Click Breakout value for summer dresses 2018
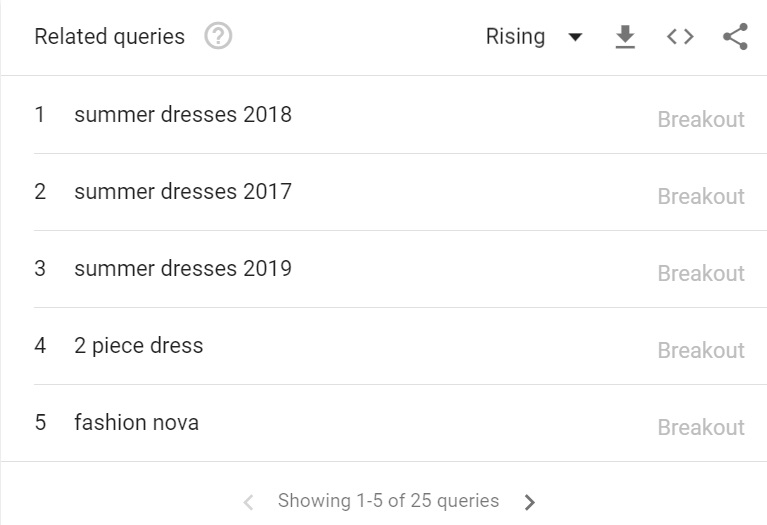This screenshot has width=767, height=525. pos(701,119)
